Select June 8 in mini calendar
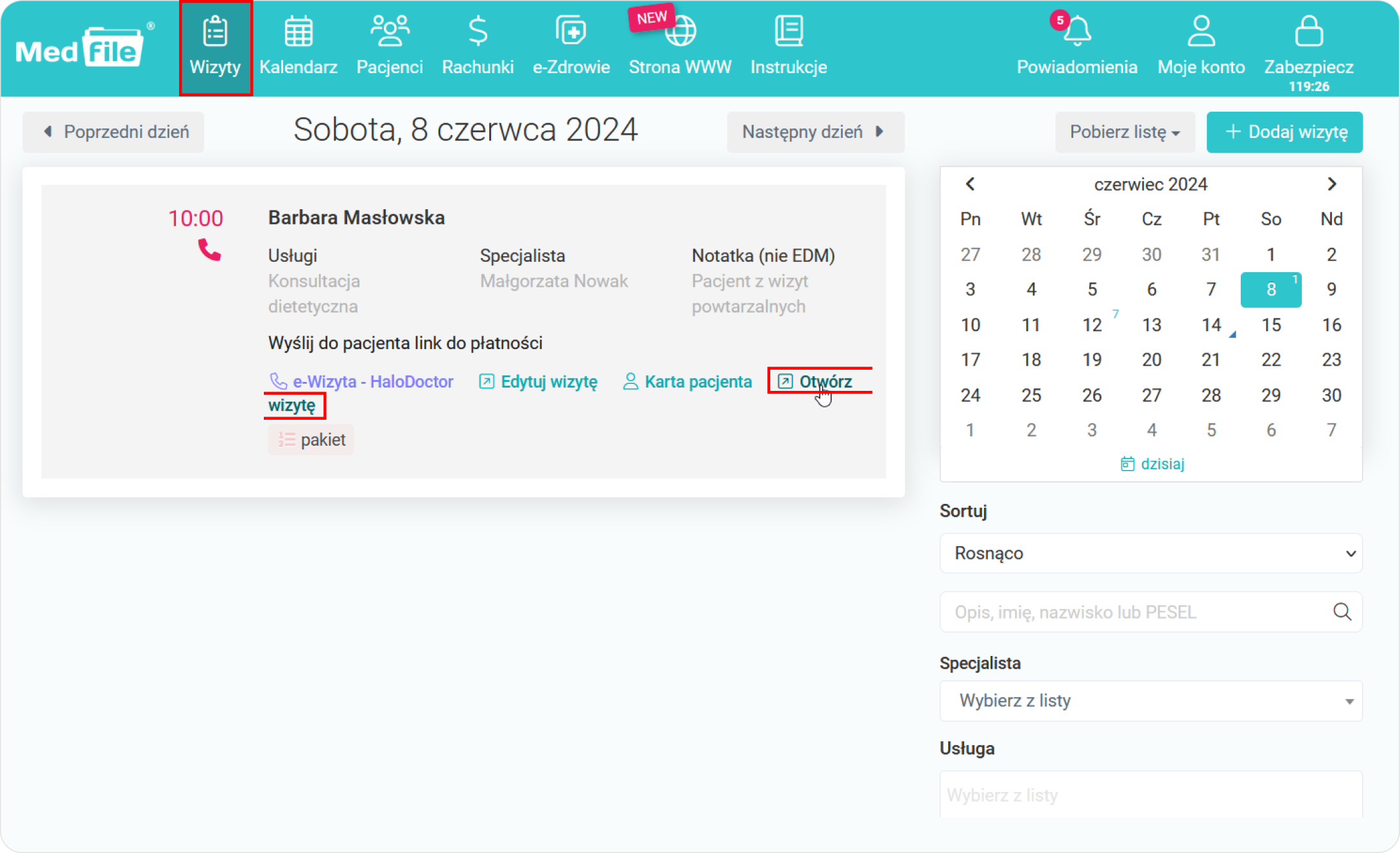 pyautogui.click(x=1271, y=289)
